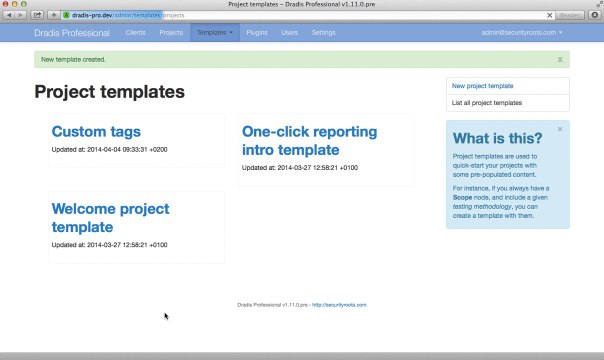Click New project template link
This screenshot has height=360, width=604.
point(482,86)
